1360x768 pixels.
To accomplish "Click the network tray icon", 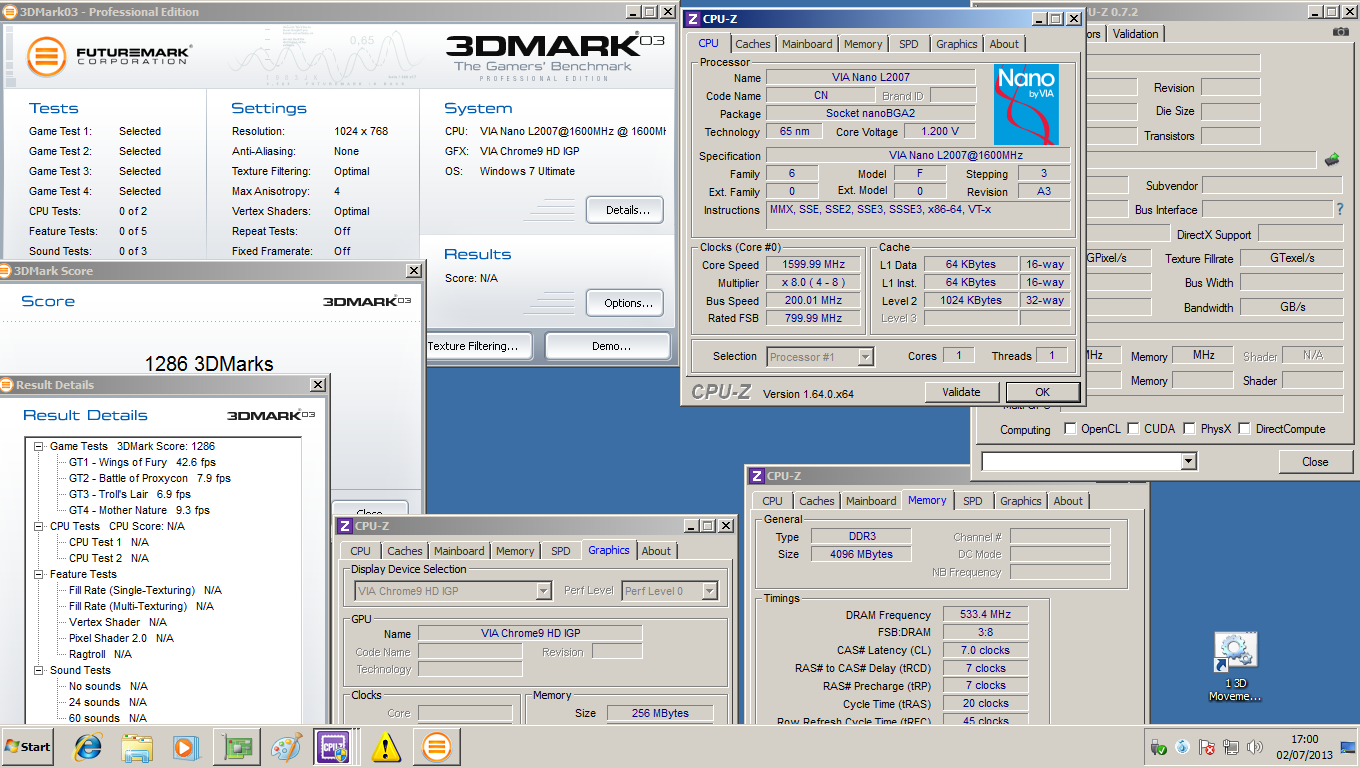I will [1231, 747].
